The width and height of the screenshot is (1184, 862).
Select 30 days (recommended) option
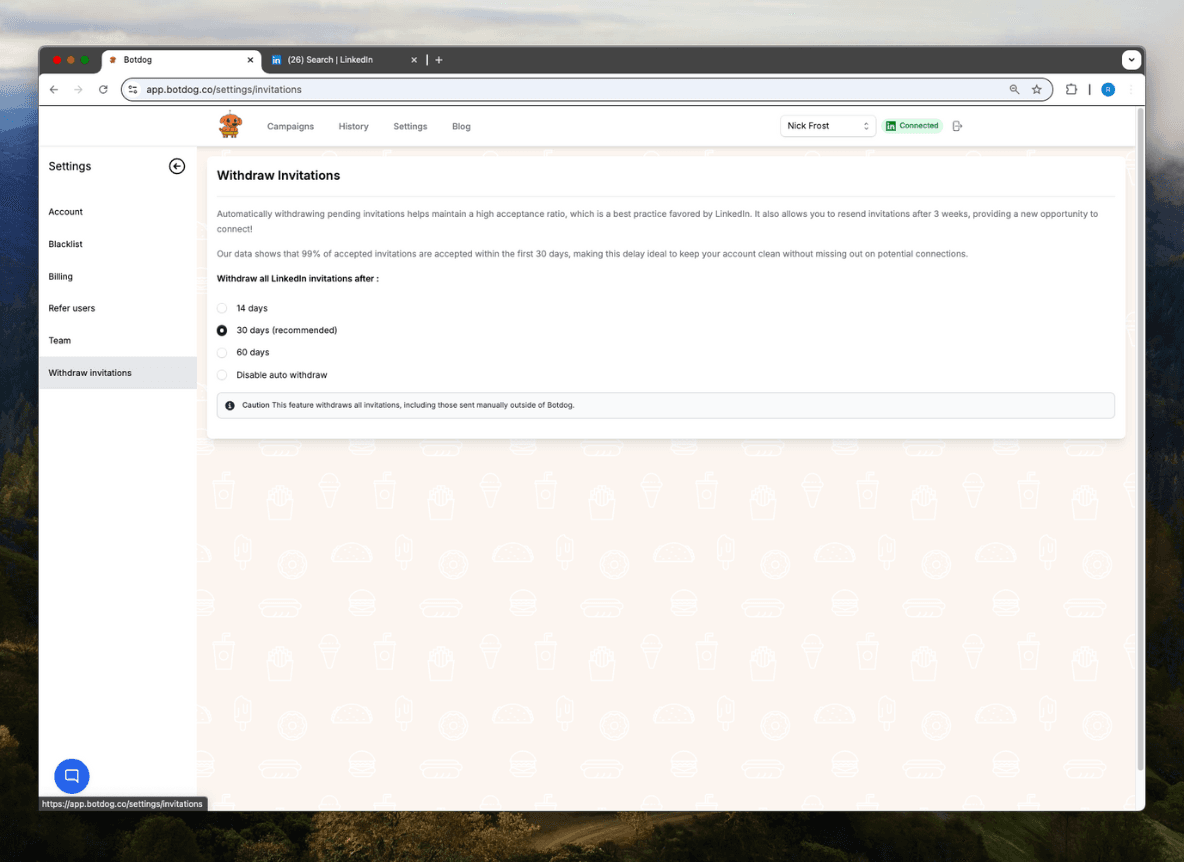[x=222, y=330]
